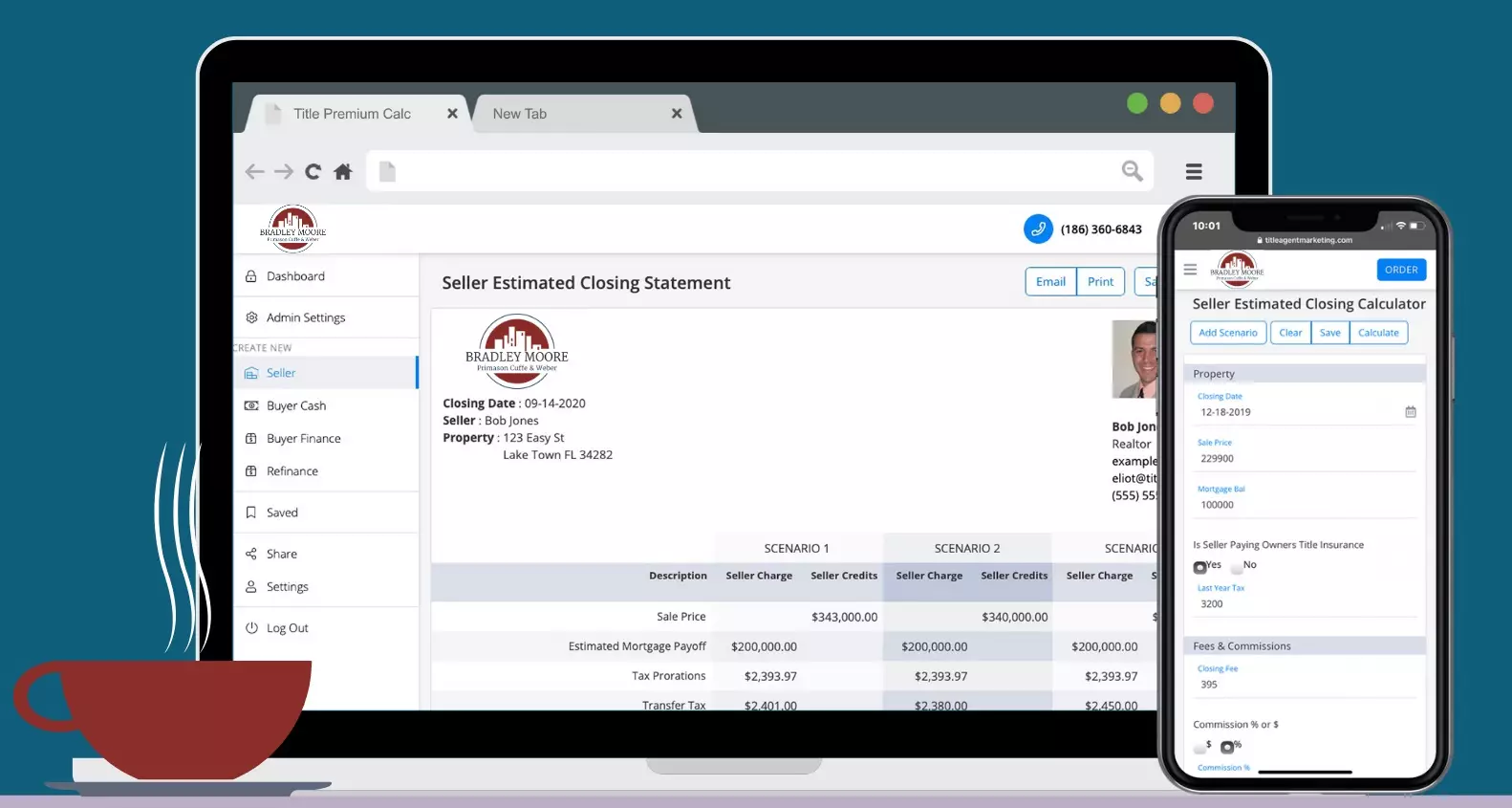
Task: Click the blue ORDER button
Action: (x=1401, y=270)
